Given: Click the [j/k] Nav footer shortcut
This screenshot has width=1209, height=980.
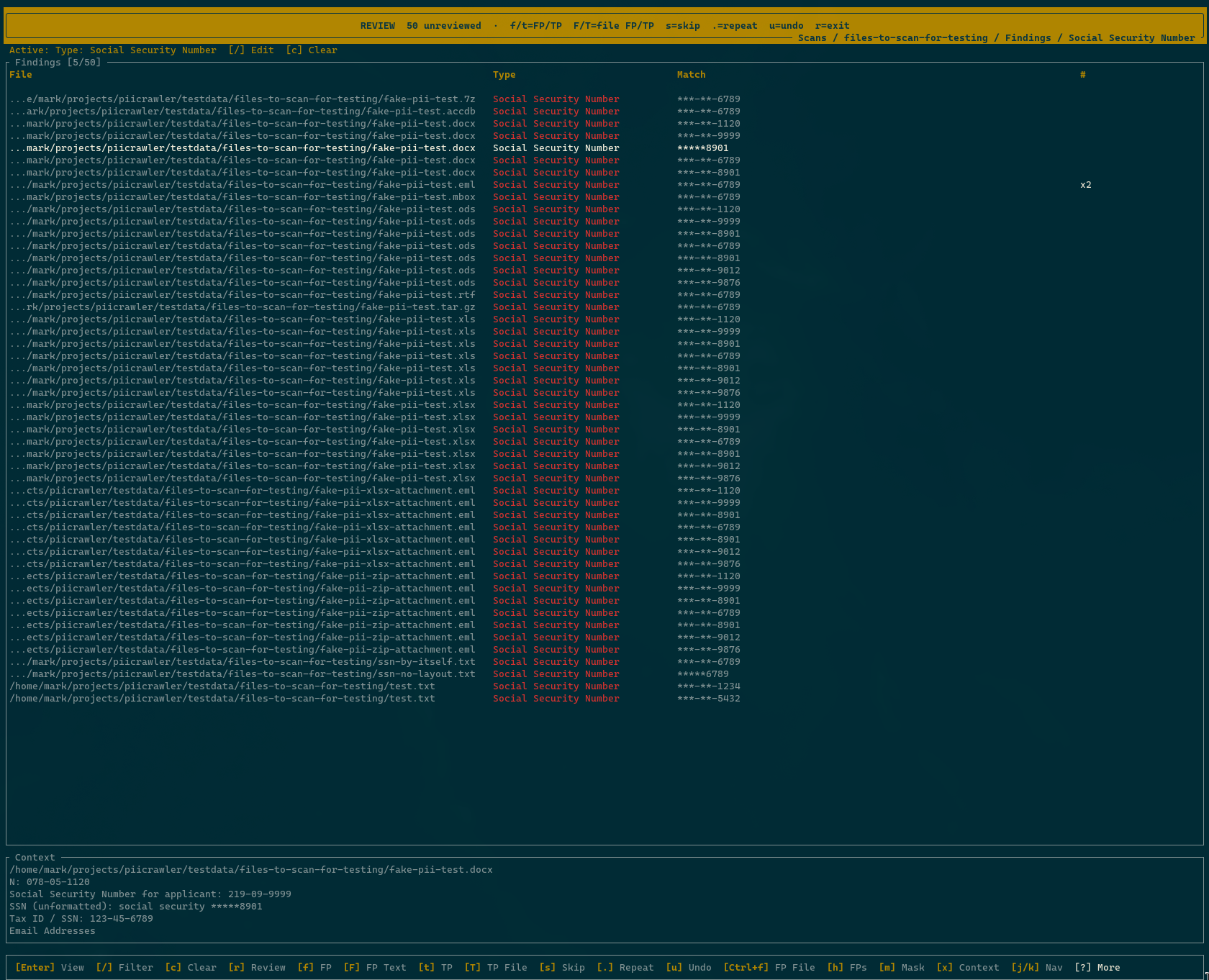Looking at the screenshot, I should (x=1037, y=967).
